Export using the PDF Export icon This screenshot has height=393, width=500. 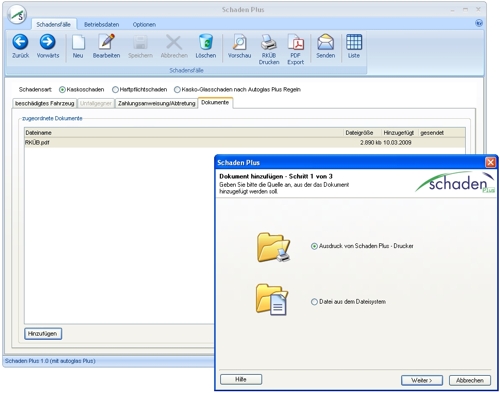pyautogui.click(x=295, y=42)
